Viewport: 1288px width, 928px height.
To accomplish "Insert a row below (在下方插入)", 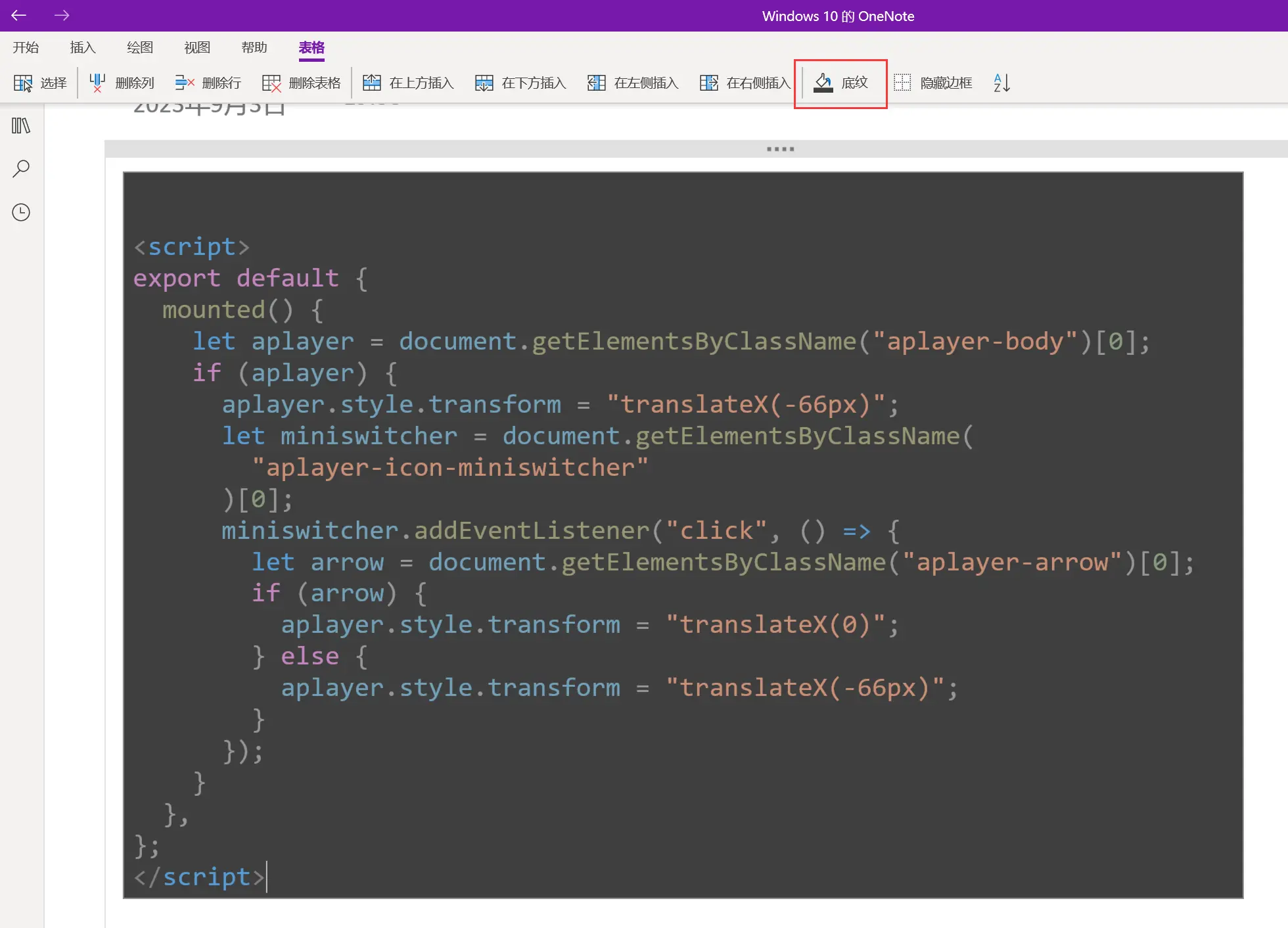I will 520,83.
